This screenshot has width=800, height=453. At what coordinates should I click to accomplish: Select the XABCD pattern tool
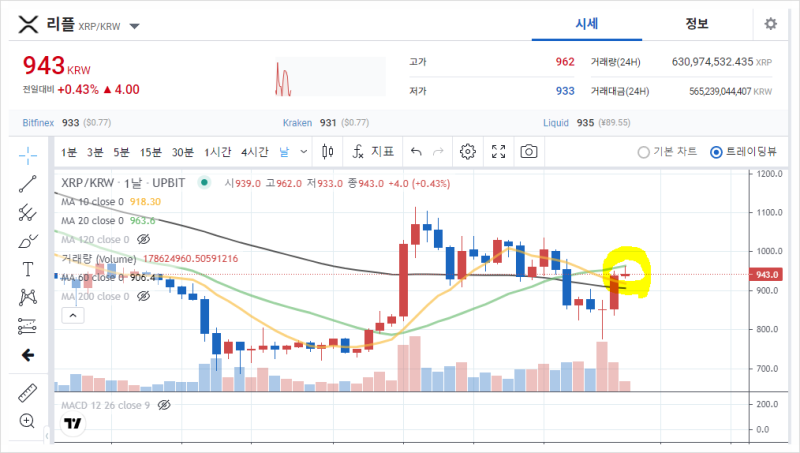click(28, 297)
